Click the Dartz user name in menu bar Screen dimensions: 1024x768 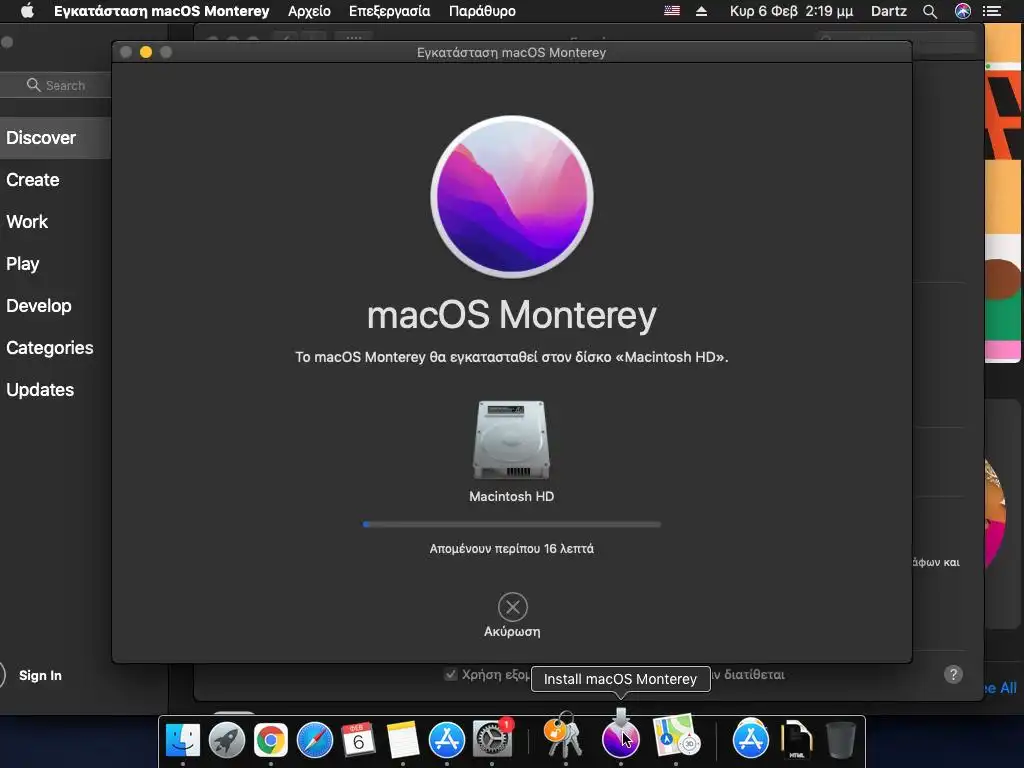point(889,11)
